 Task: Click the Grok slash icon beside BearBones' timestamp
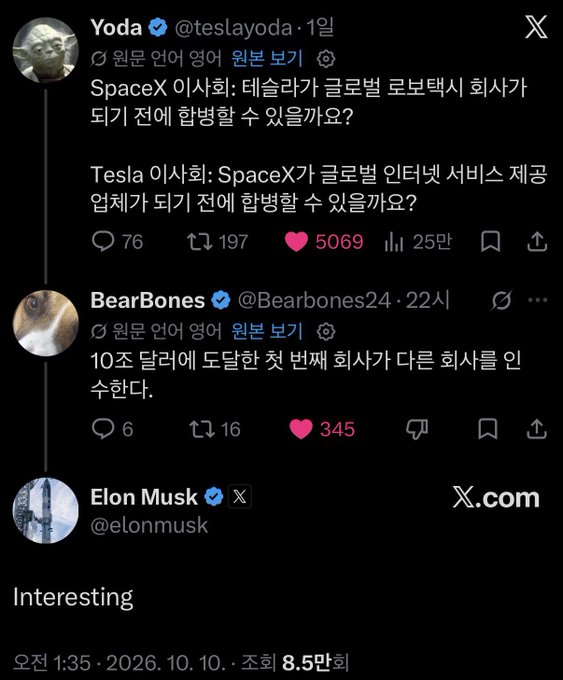pyautogui.click(x=502, y=300)
